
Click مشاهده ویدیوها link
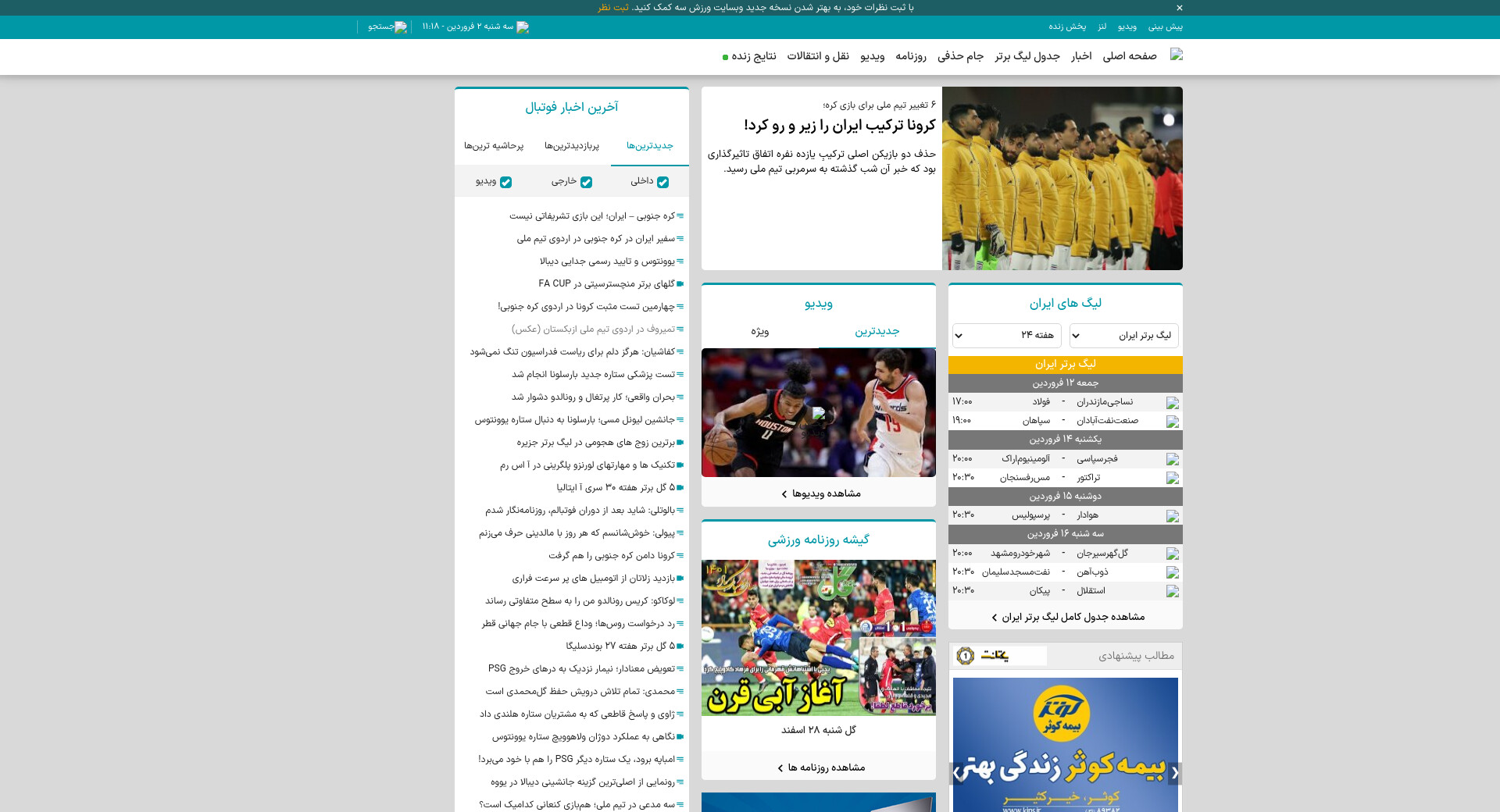pyautogui.click(x=820, y=493)
